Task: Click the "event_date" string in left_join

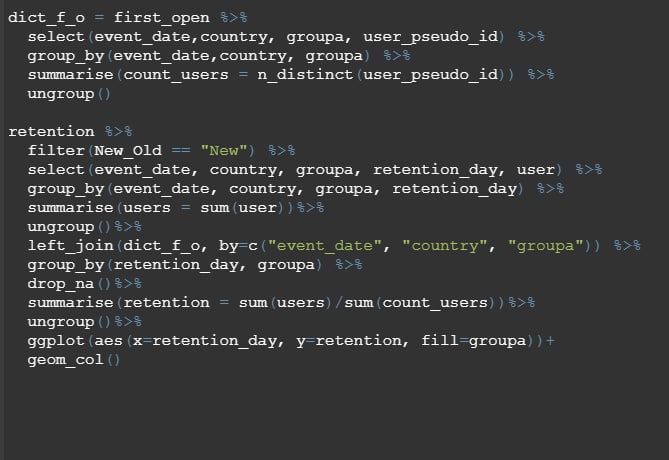Action: click(x=325, y=246)
